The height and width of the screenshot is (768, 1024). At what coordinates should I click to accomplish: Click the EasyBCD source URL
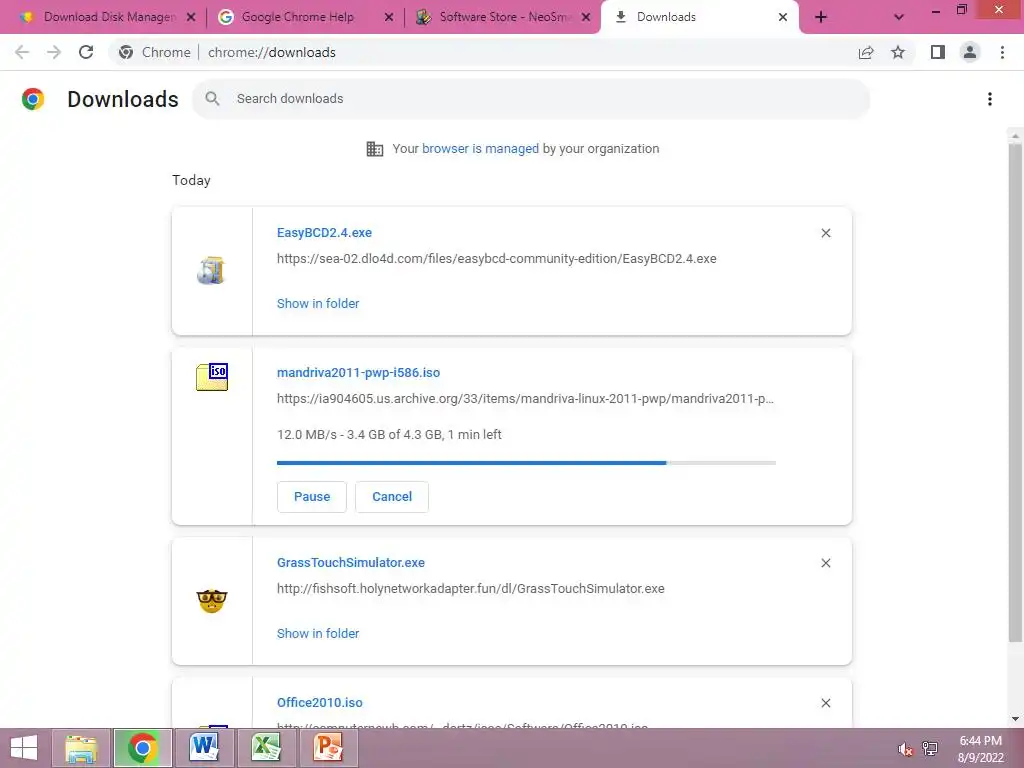496,259
